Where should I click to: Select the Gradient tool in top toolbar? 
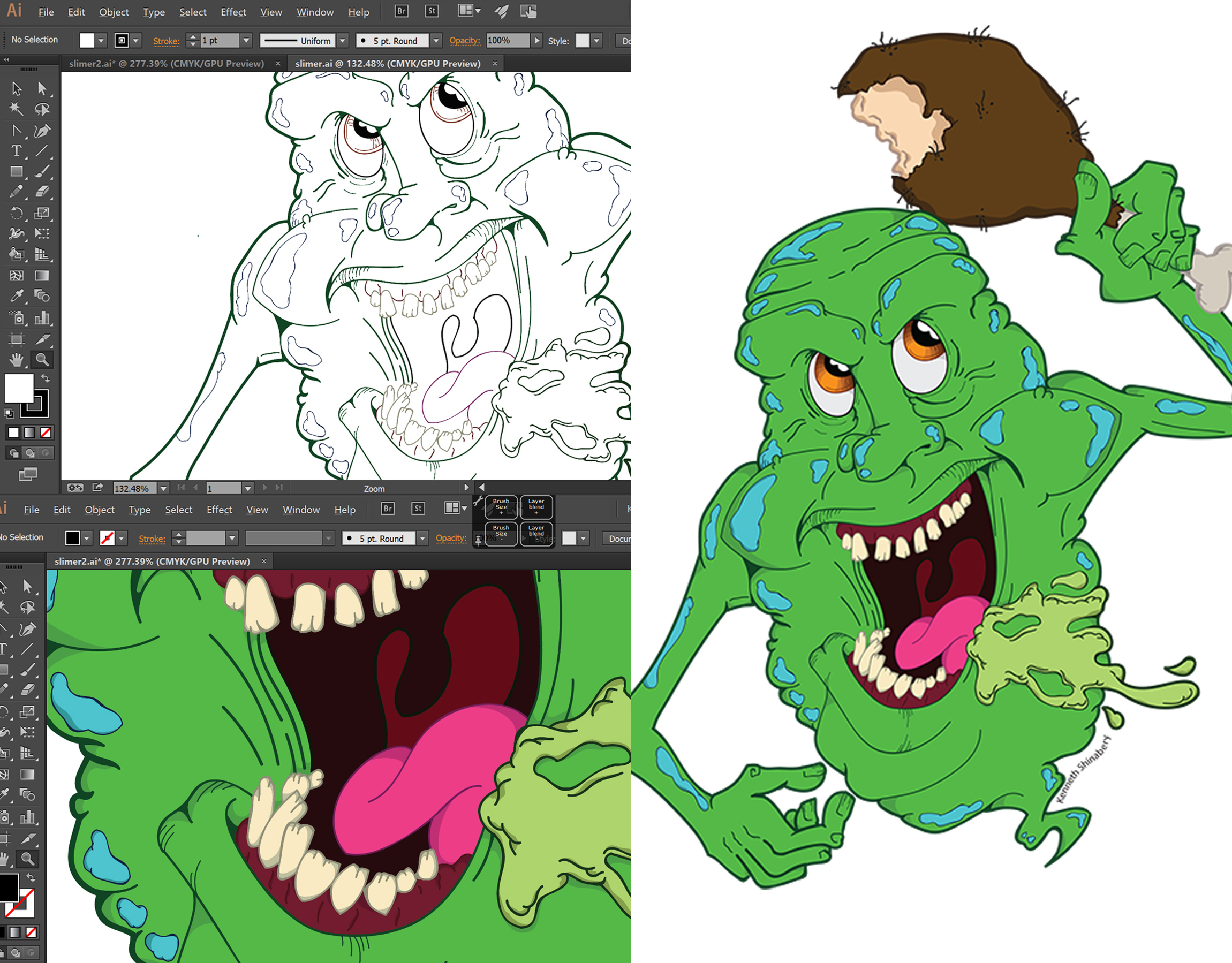click(42, 275)
